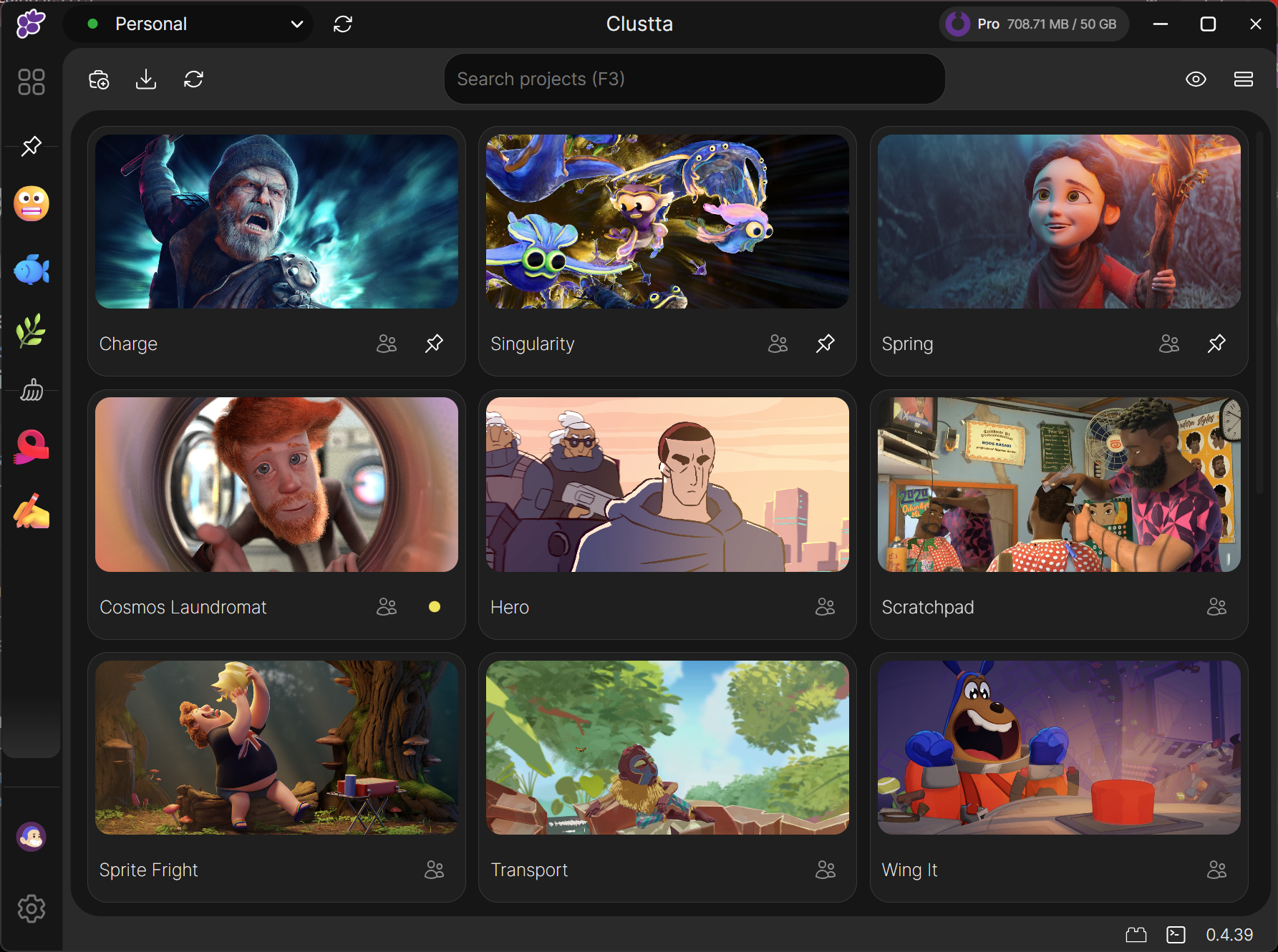The image size is (1278, 952).
Task: Click the yellow status dot on Cosmos Laundromat
Action: tap(435, 607)
